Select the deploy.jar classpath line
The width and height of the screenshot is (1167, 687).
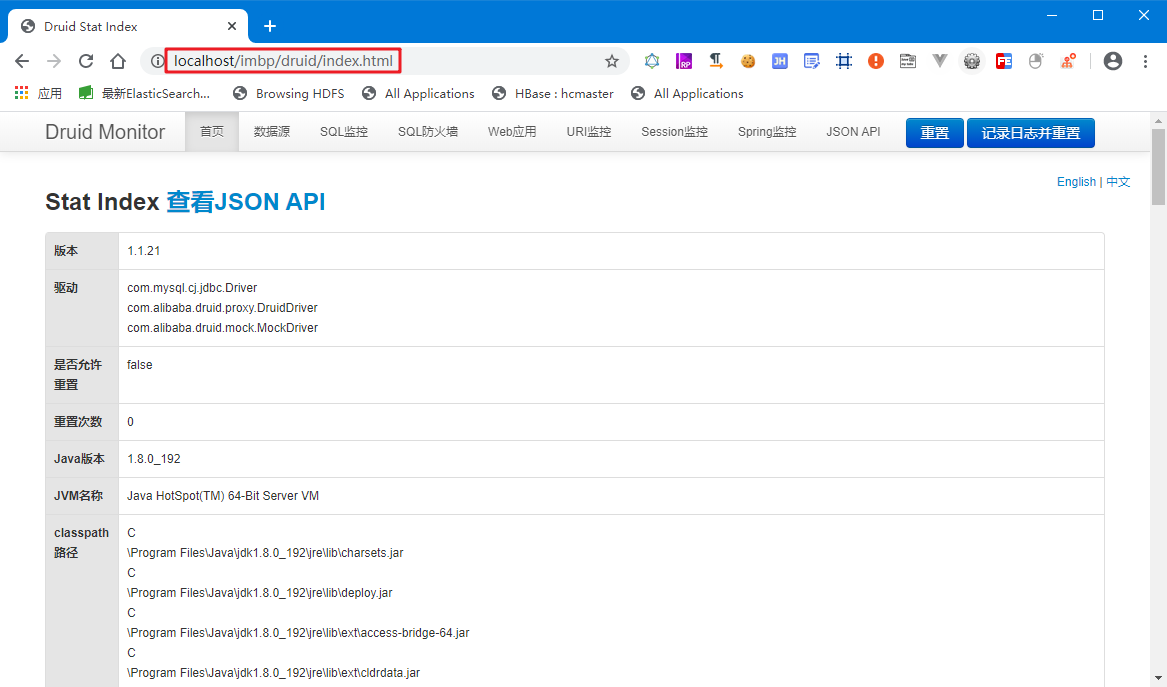click(260, 593)
